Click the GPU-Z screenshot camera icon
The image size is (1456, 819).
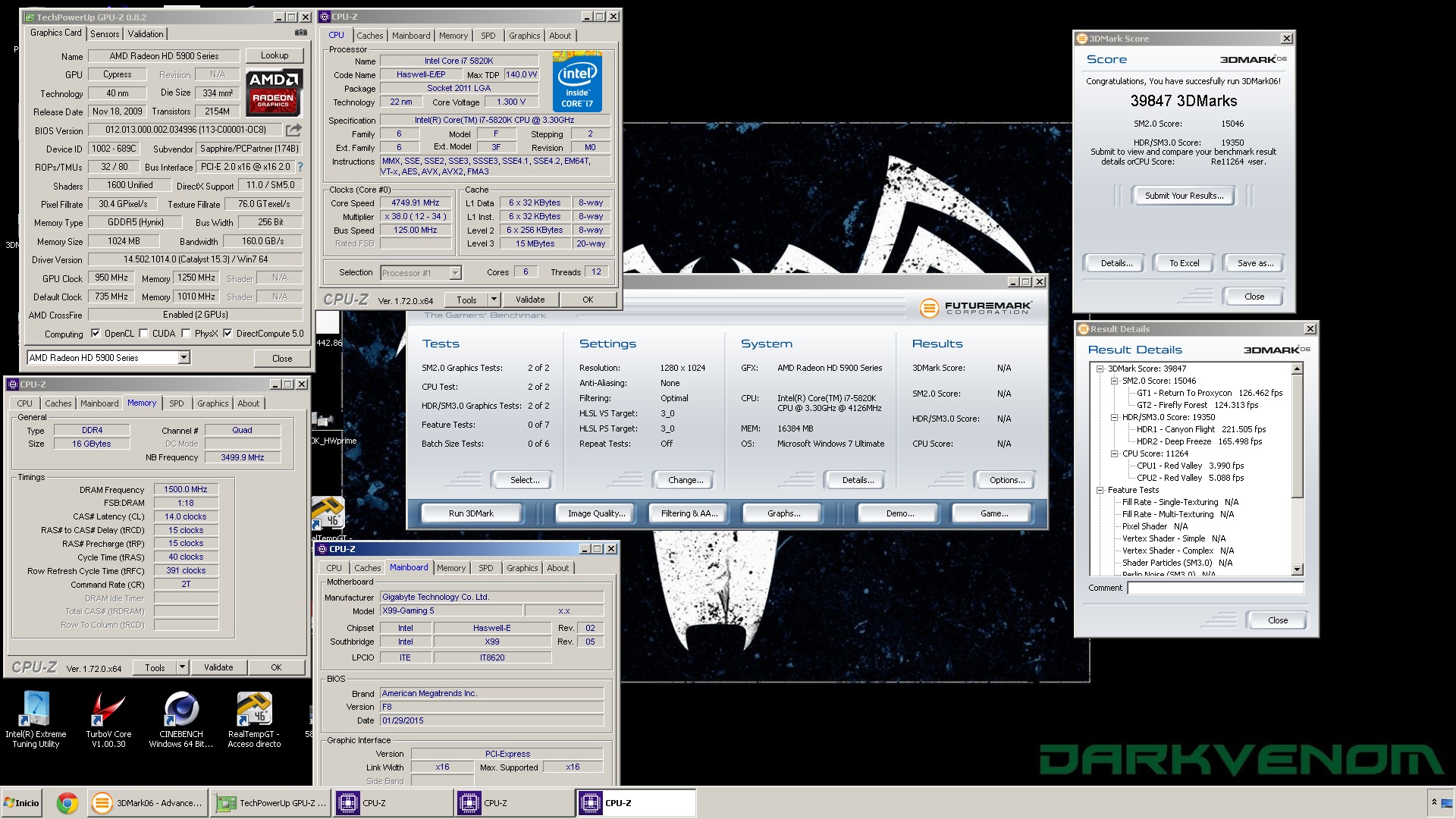pyautogui.click(x=301, y=33)
